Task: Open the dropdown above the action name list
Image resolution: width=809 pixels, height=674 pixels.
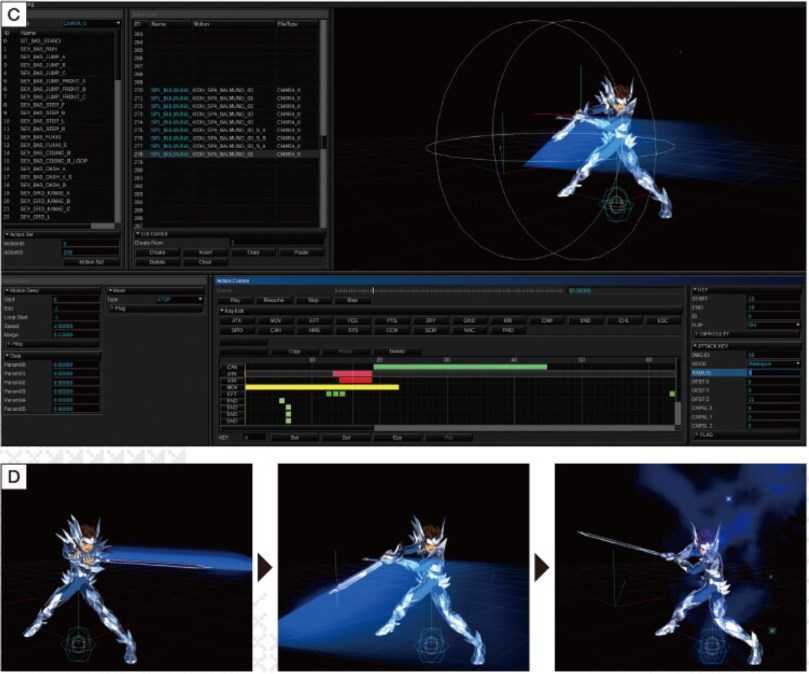Action: tap(91, 23)
